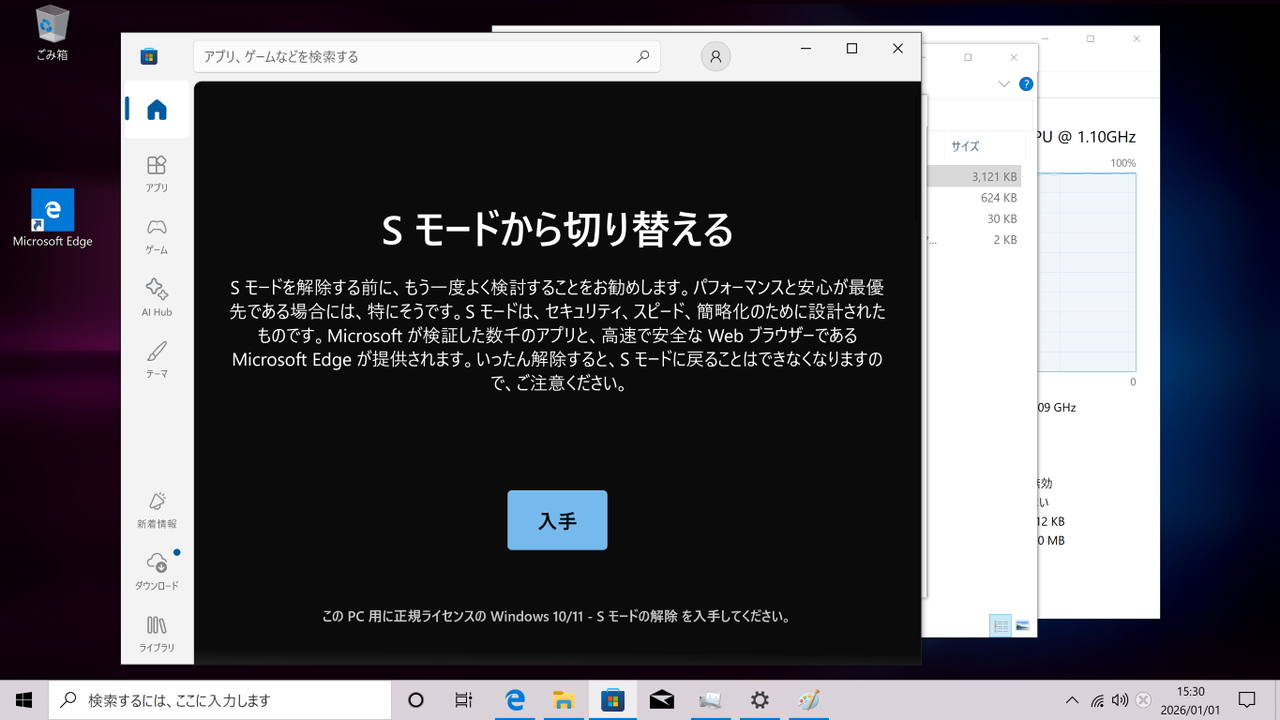1280x720 pixels.
Task: Open the blue Help icon in File Explorer
Action: click(x=1025, y=85)
